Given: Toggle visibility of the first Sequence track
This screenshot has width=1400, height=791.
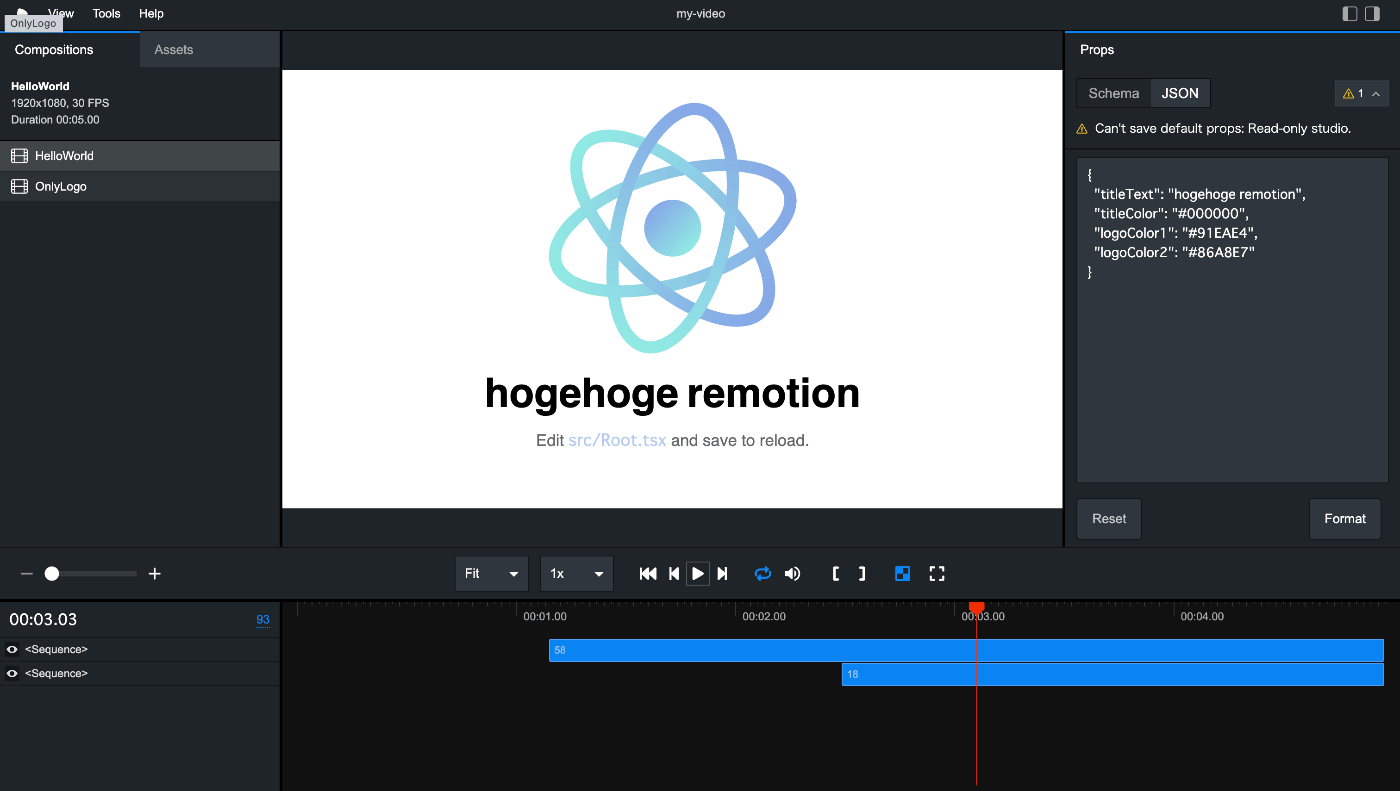Looking at the screenshot, I should (12, 650).
